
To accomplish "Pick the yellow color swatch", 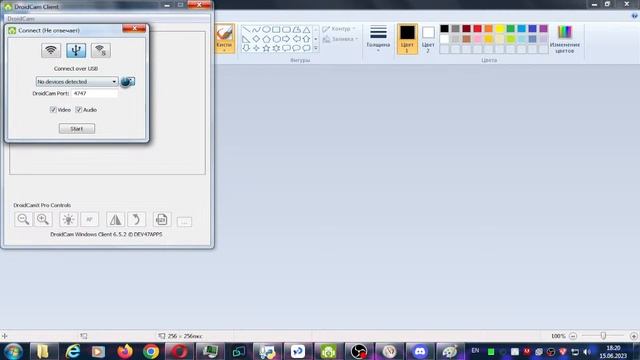I will click(500, 29).
